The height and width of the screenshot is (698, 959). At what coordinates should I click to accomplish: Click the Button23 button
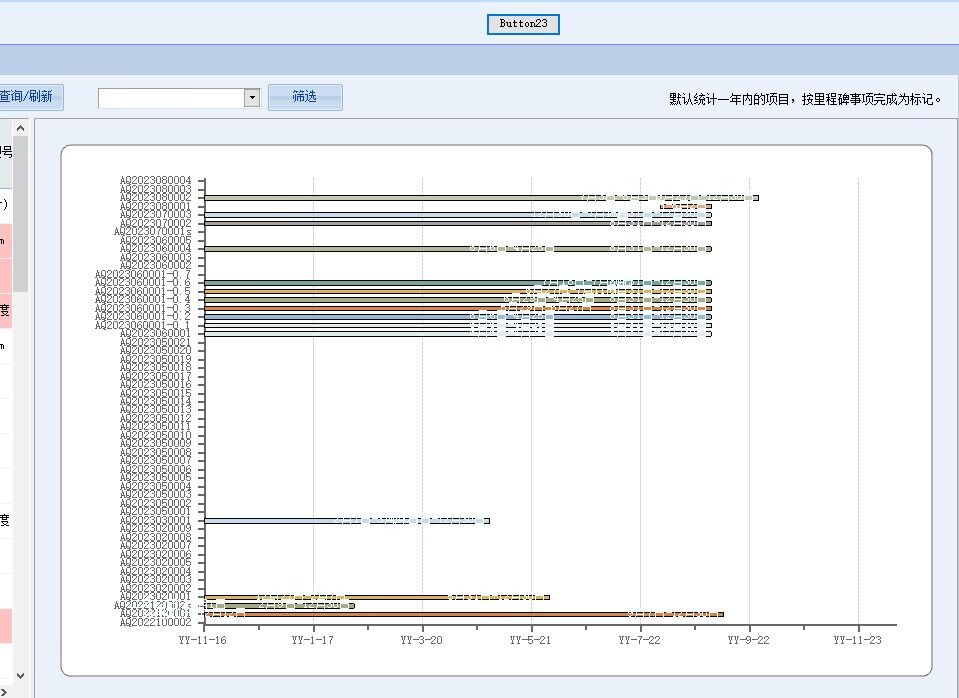point(523,24)
